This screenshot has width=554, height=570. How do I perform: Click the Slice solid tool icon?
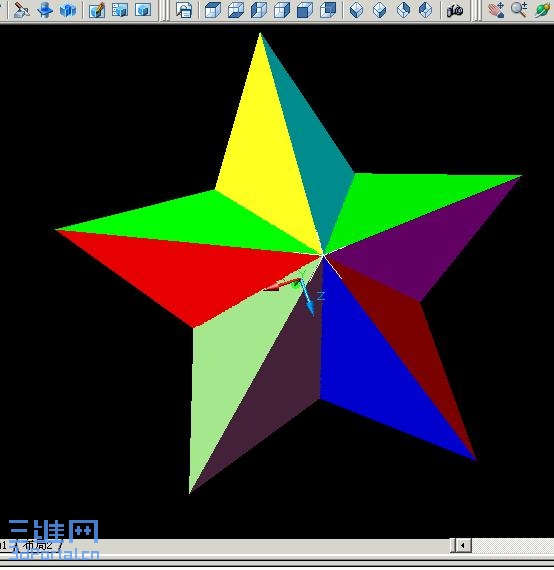[x=21, y=10]
